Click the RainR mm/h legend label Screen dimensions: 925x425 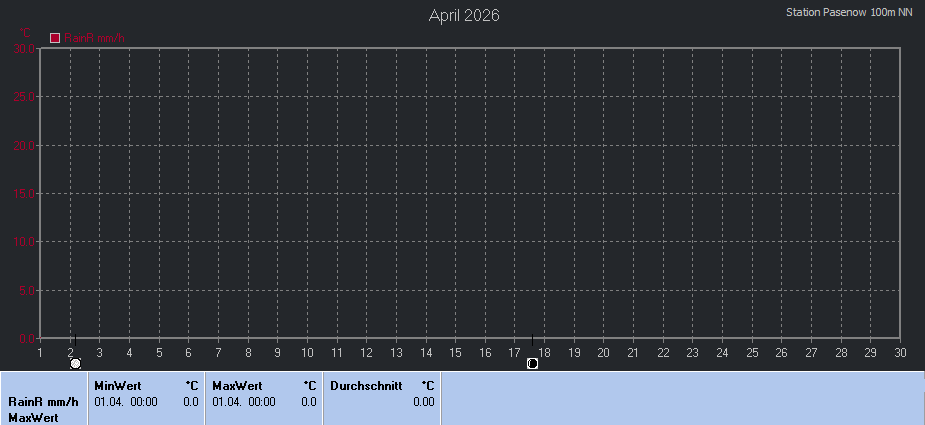pos(94,38)
